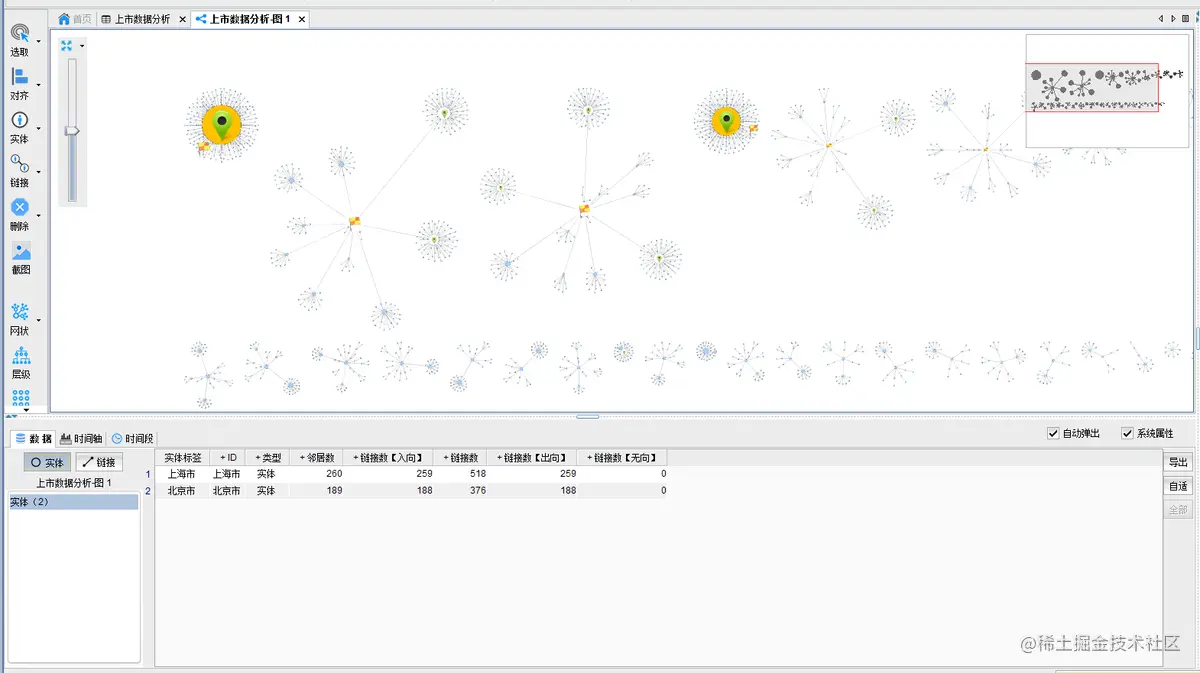
Task: Expand the 选取 tool dropdown arrow
Action: pyautogui.click(x=39, y=42)
